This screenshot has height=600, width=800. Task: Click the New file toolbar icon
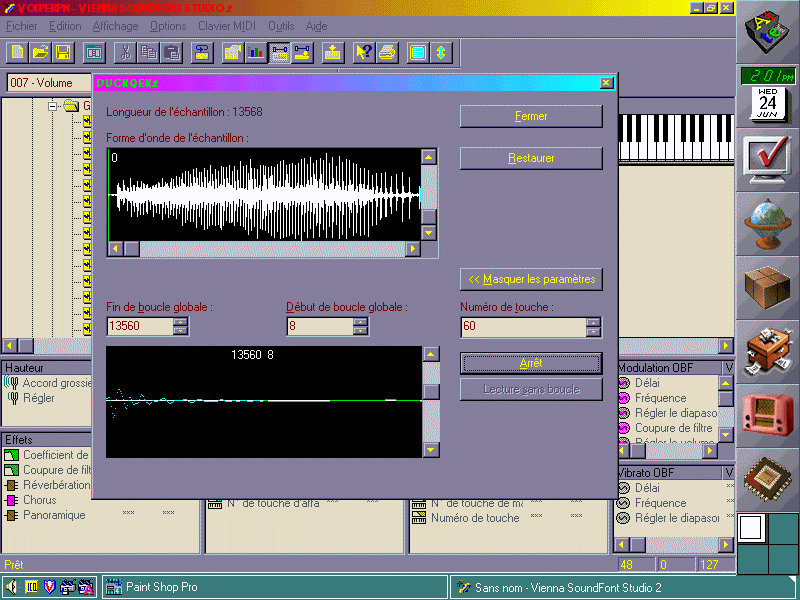[18, 52]
